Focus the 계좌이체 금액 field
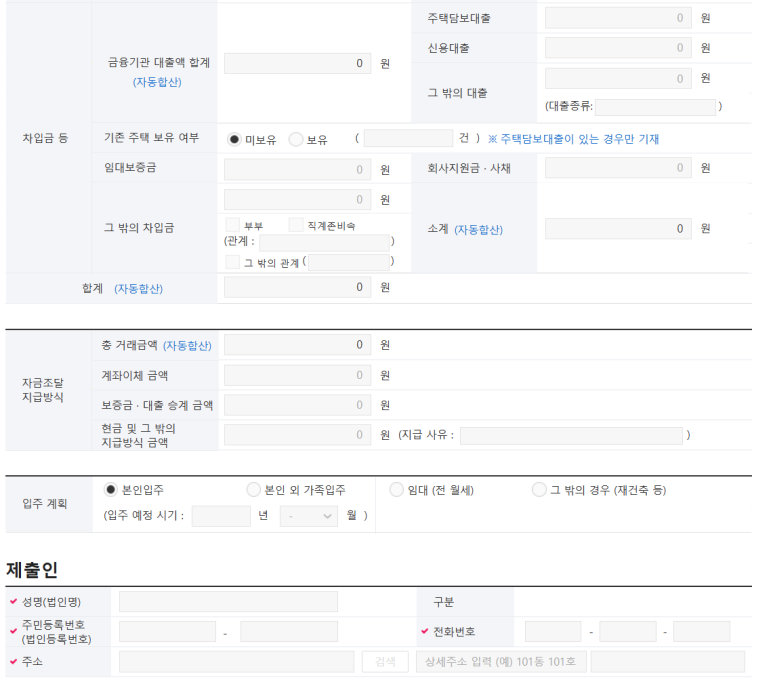Viewport: 773px width, 686px height. pos(297,375)
